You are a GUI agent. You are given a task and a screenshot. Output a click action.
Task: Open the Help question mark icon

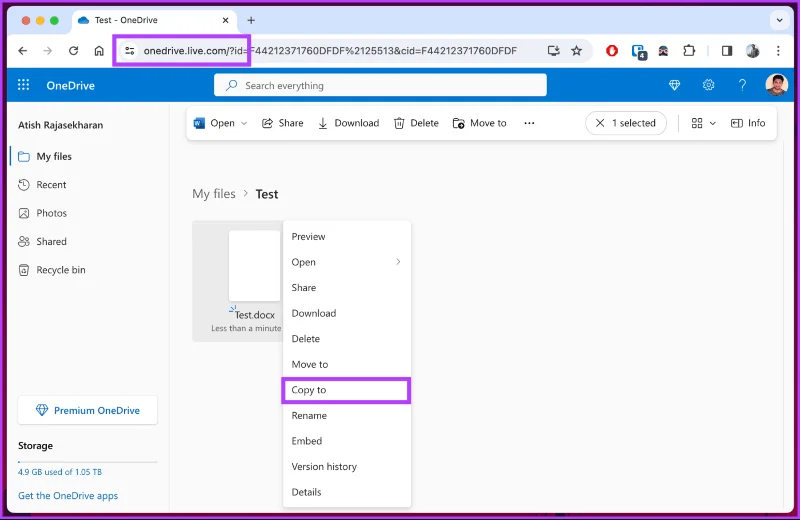(x=742, y=85)
